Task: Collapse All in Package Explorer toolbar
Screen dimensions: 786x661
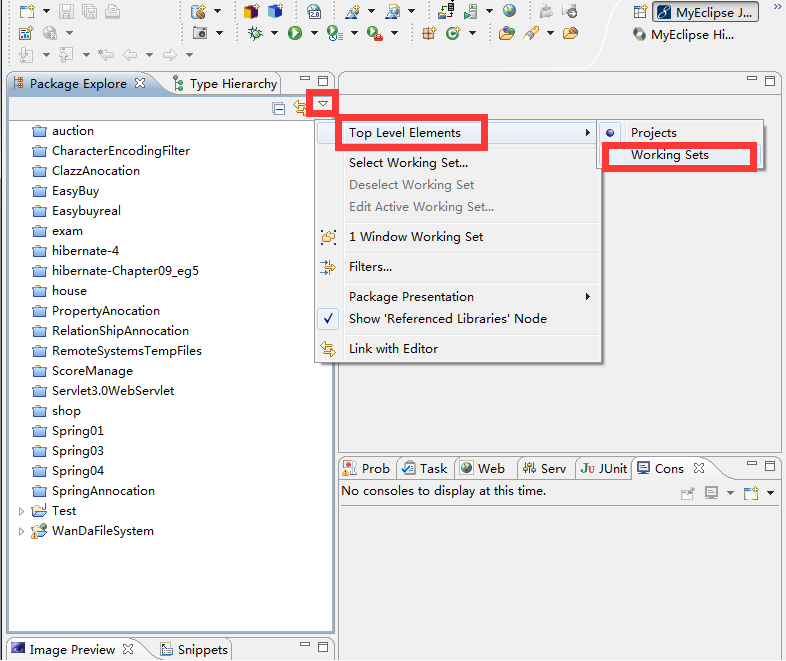Action: tap(279, 108)
